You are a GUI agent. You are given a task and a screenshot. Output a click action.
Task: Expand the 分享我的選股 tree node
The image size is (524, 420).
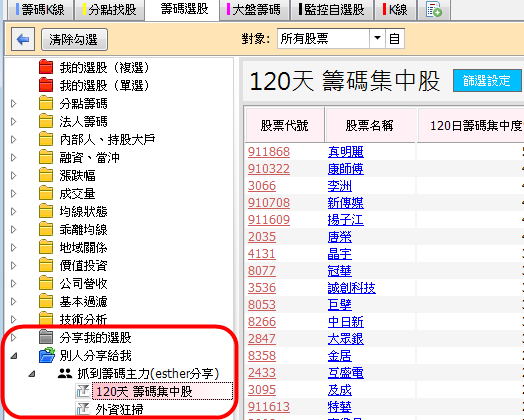[14, 338]
